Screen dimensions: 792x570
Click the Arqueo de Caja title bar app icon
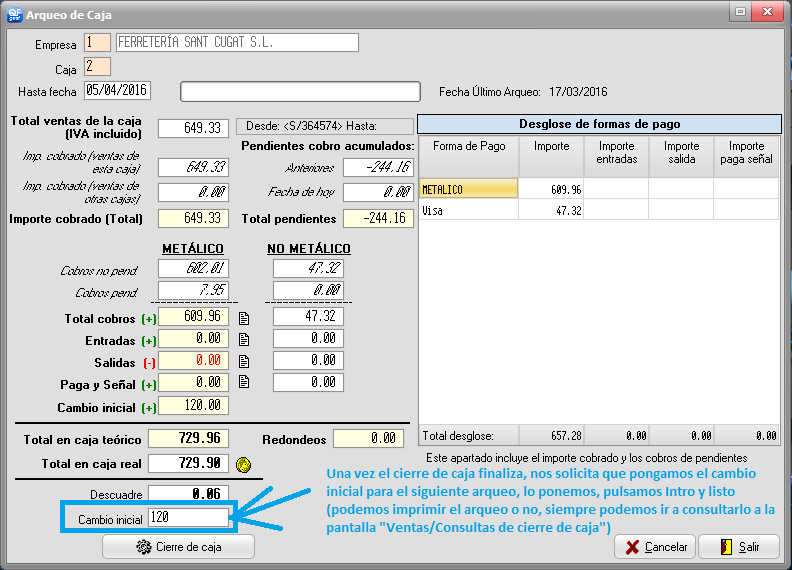15,14
